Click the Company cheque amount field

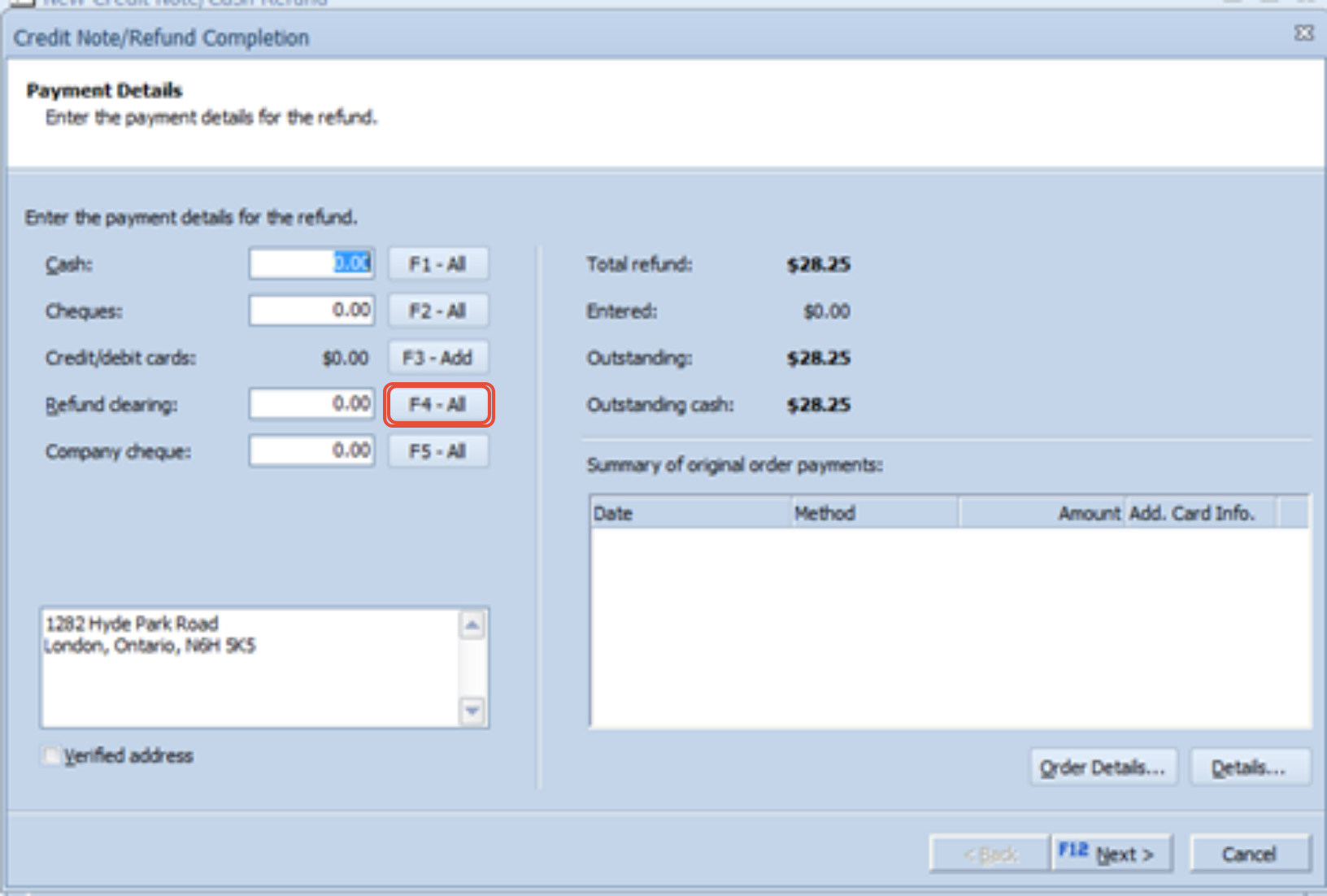[311, 450]
